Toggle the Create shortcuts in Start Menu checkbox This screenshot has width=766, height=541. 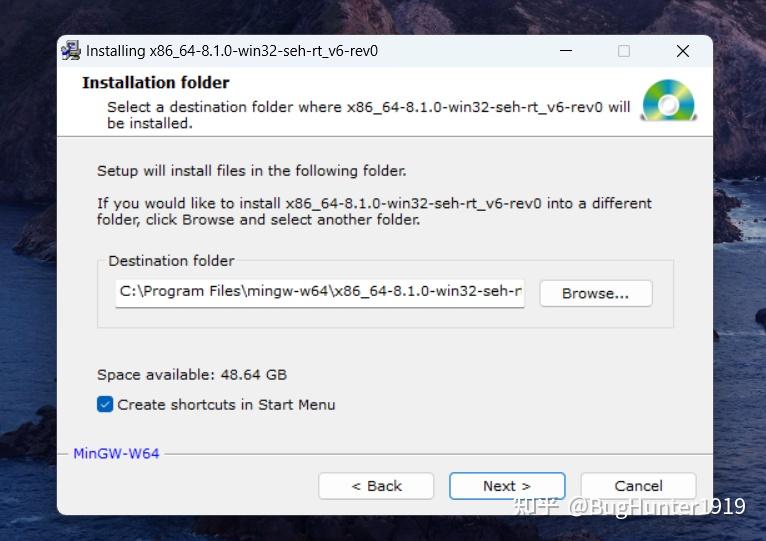pyautogui.click(x=105, y=405)
